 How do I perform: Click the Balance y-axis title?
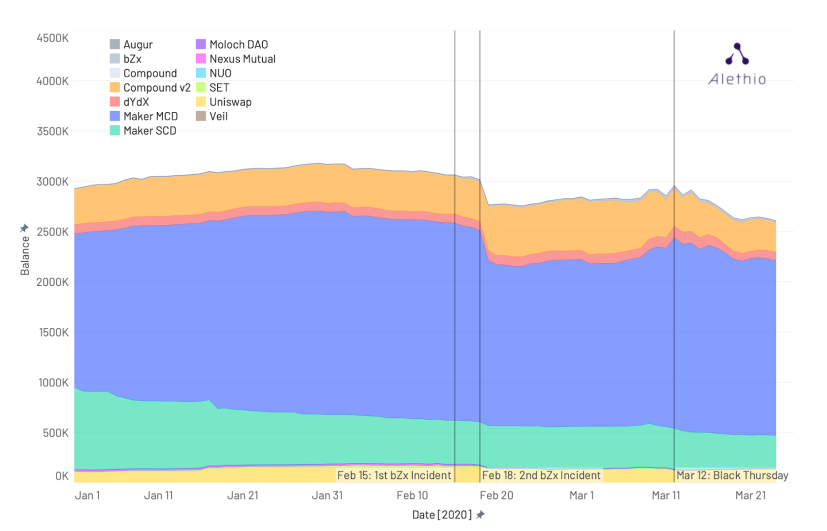tap(25, 255)
